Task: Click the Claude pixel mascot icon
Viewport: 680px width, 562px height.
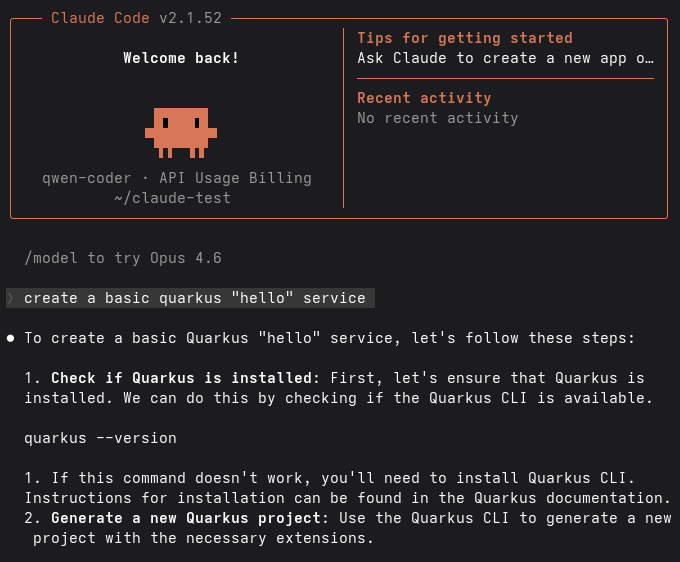Action: pos(181,132)
